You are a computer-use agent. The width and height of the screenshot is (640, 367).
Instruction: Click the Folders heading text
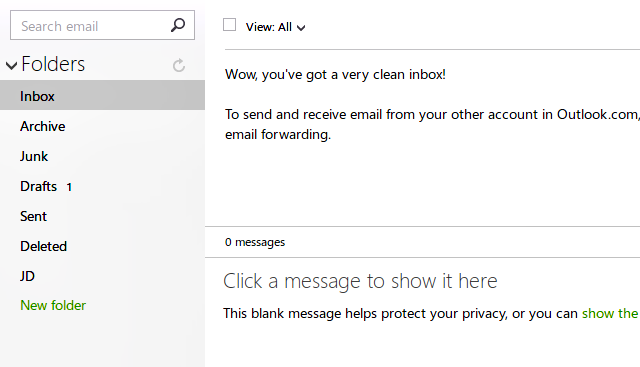53,64
